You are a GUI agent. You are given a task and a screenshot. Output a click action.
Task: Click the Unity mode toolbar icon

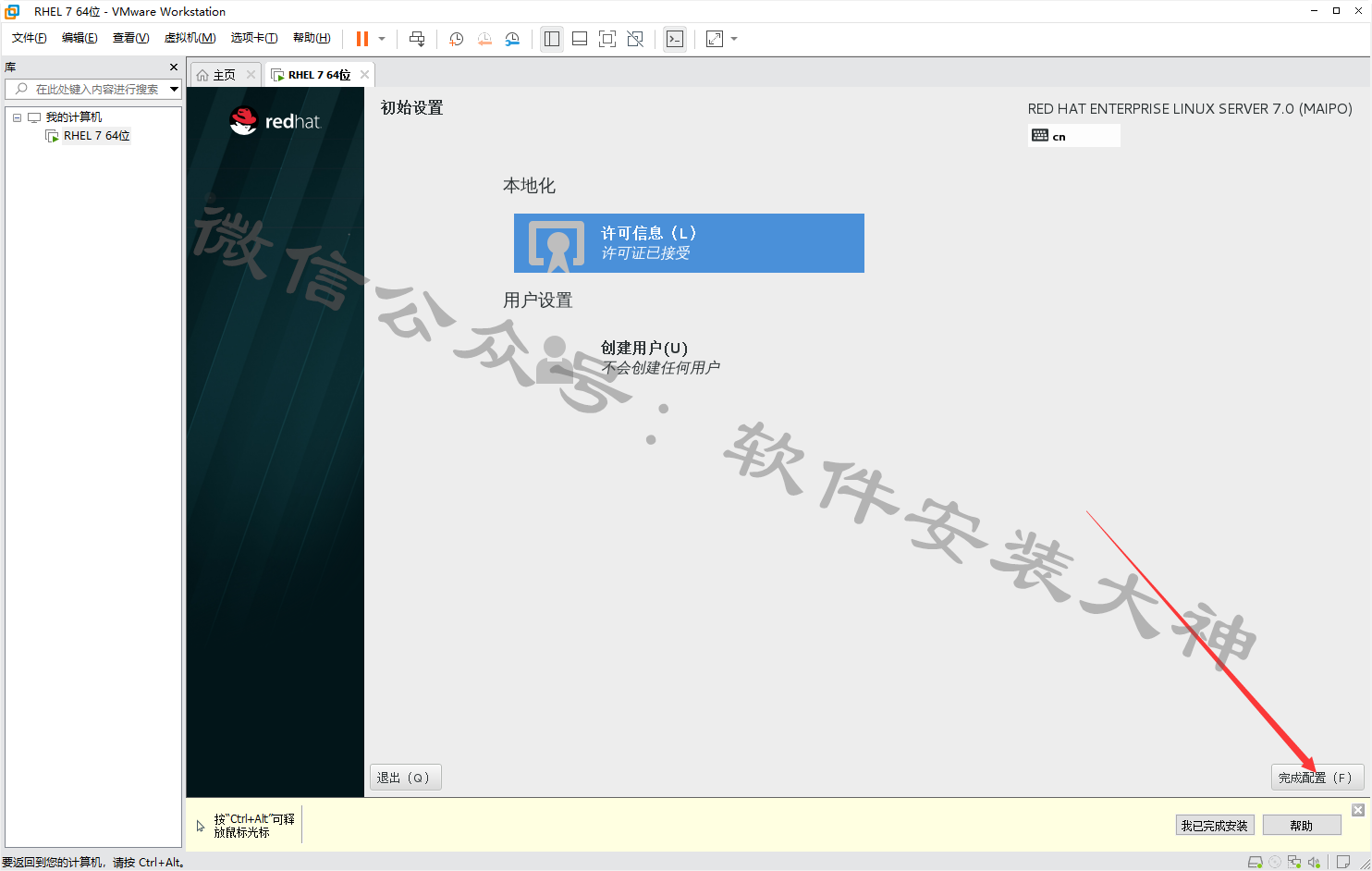tap(635, 39)
